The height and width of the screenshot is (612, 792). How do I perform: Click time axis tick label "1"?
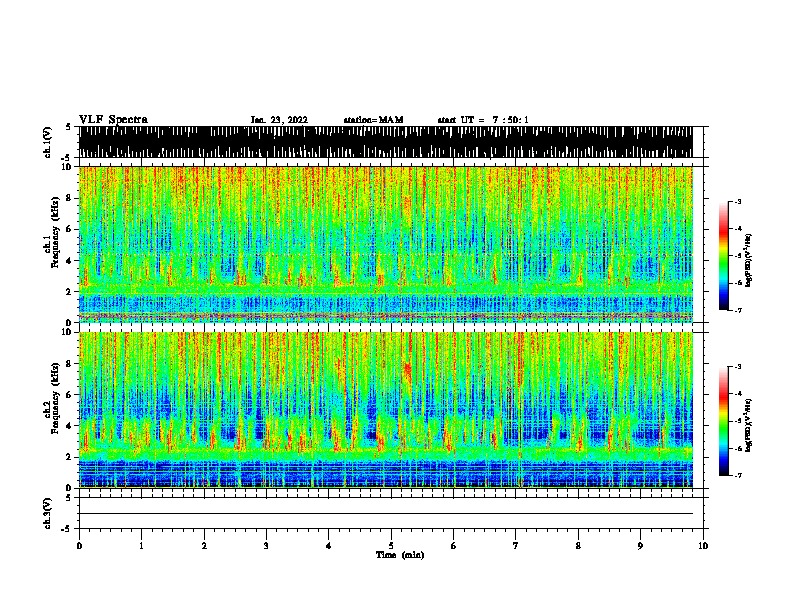[141, 546]
